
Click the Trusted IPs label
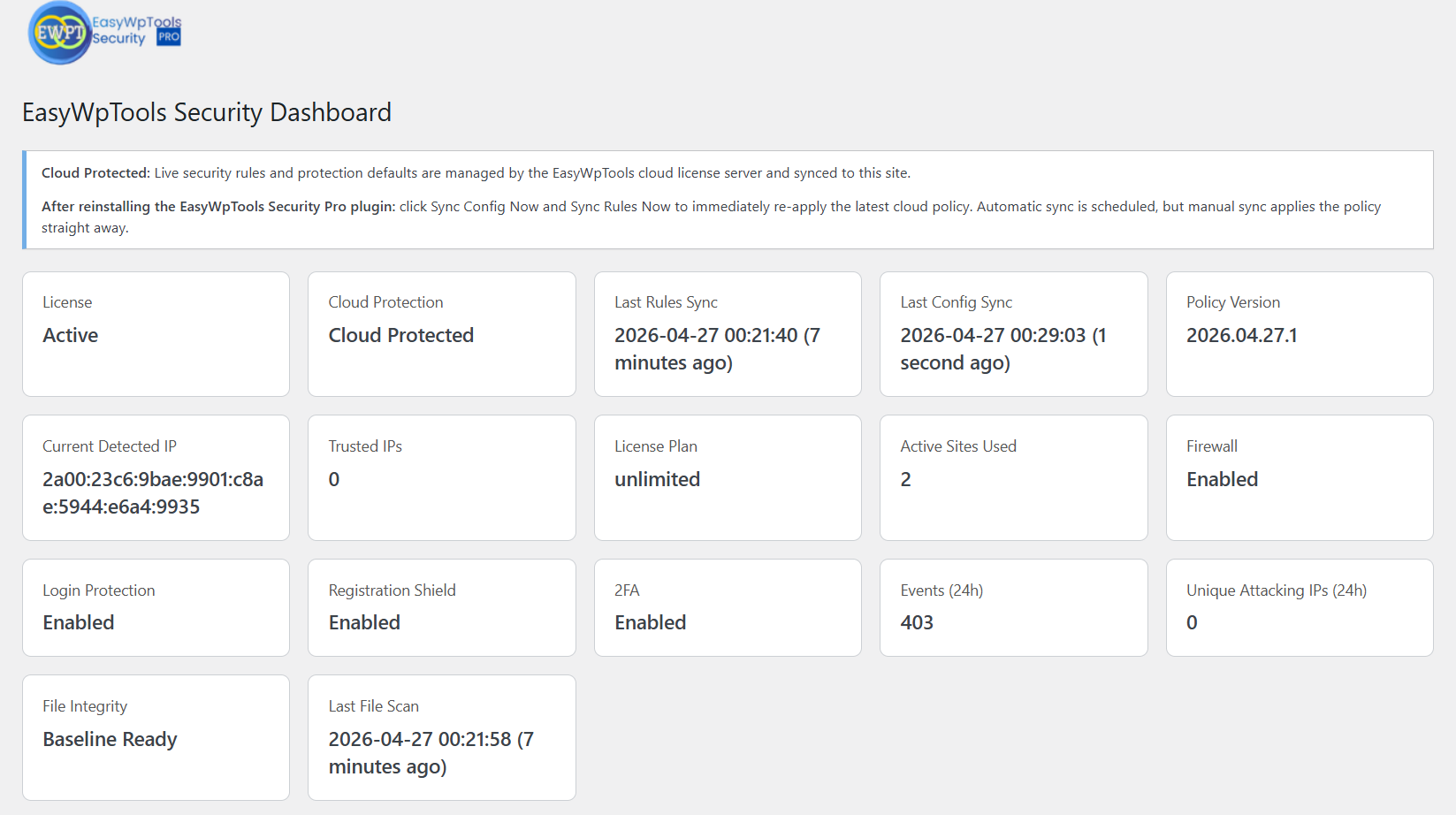click(x=365, y=446)
